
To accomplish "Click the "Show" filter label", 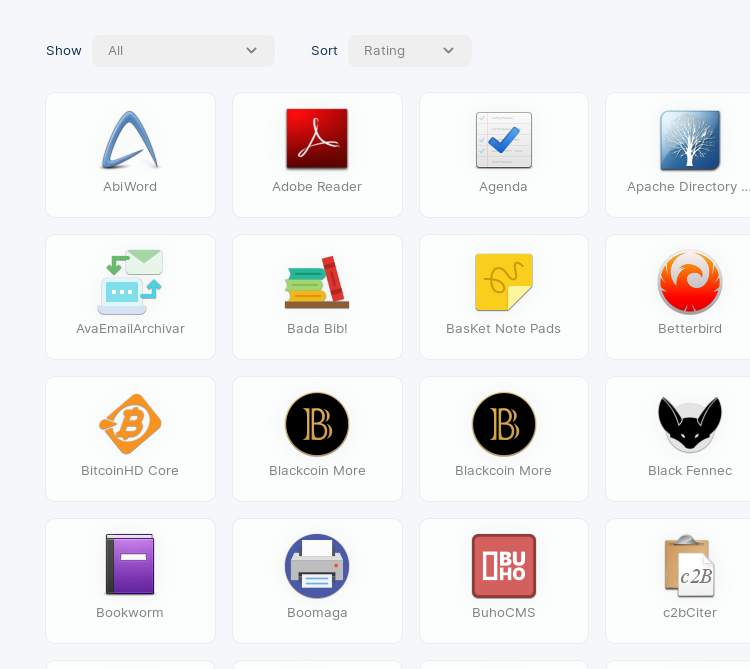I will click(x=64, y=51).
